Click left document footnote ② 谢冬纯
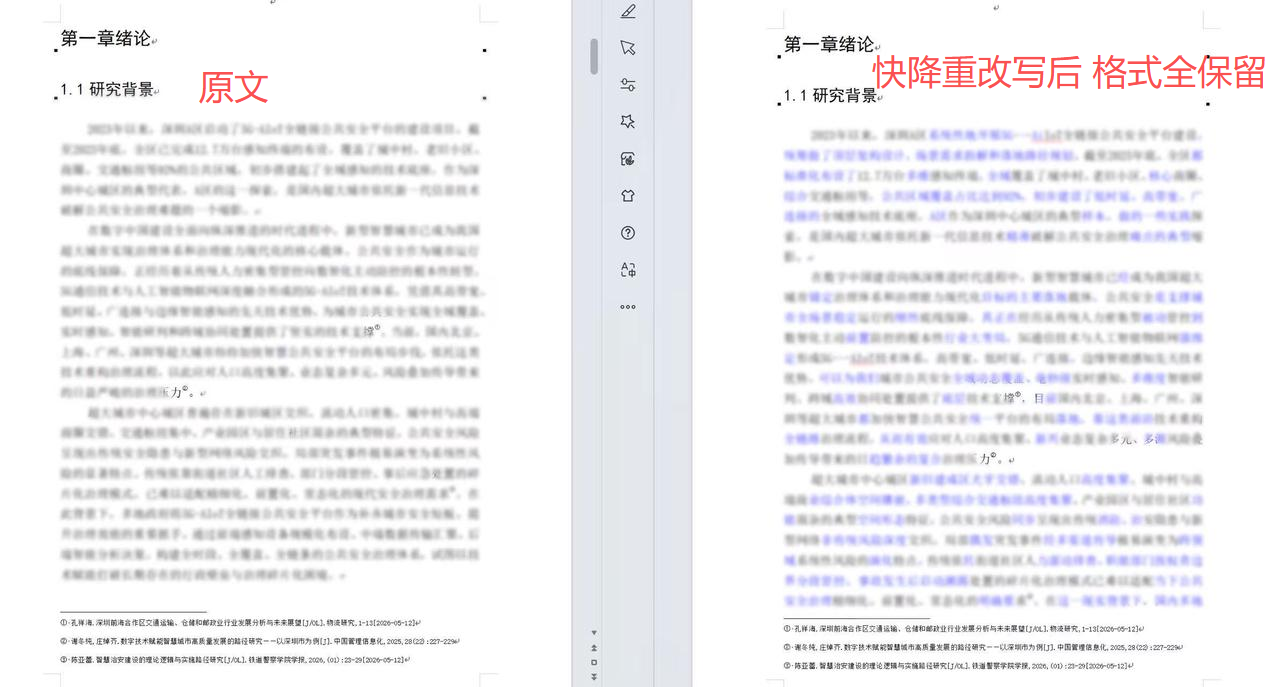The height and width of the screenshot is (687, 1280). (x=260, y=641)
